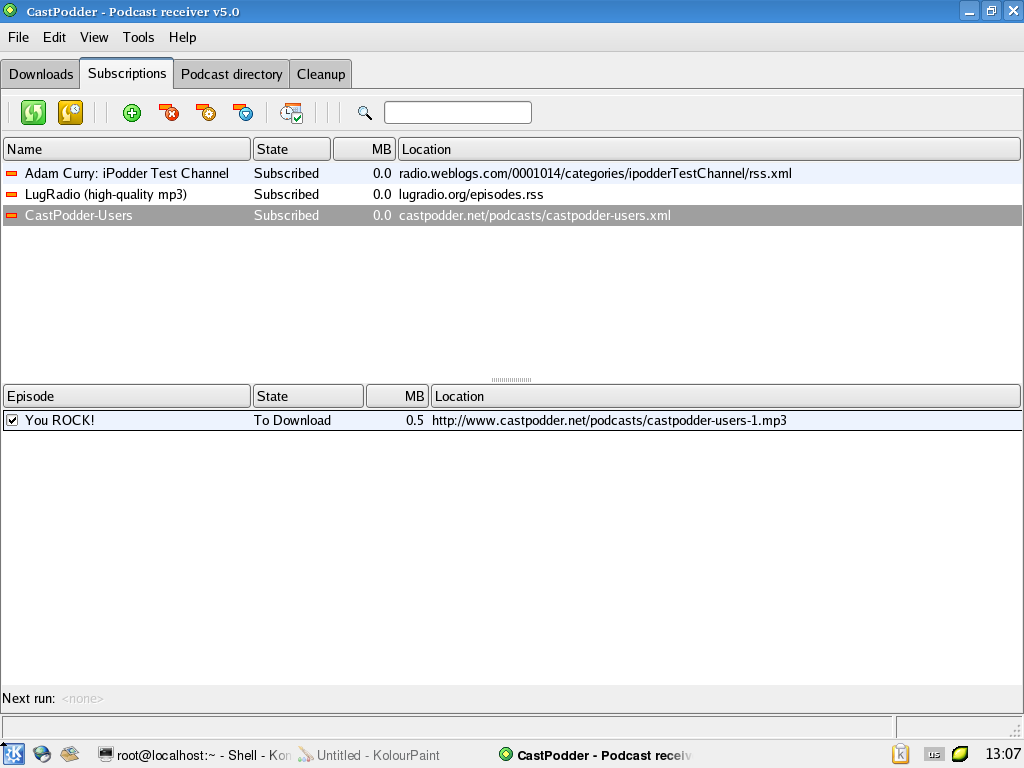1024x768 pixels.
Task: Click the Next run <none> value
Action: pyautogui.click(x=82, y=699)
